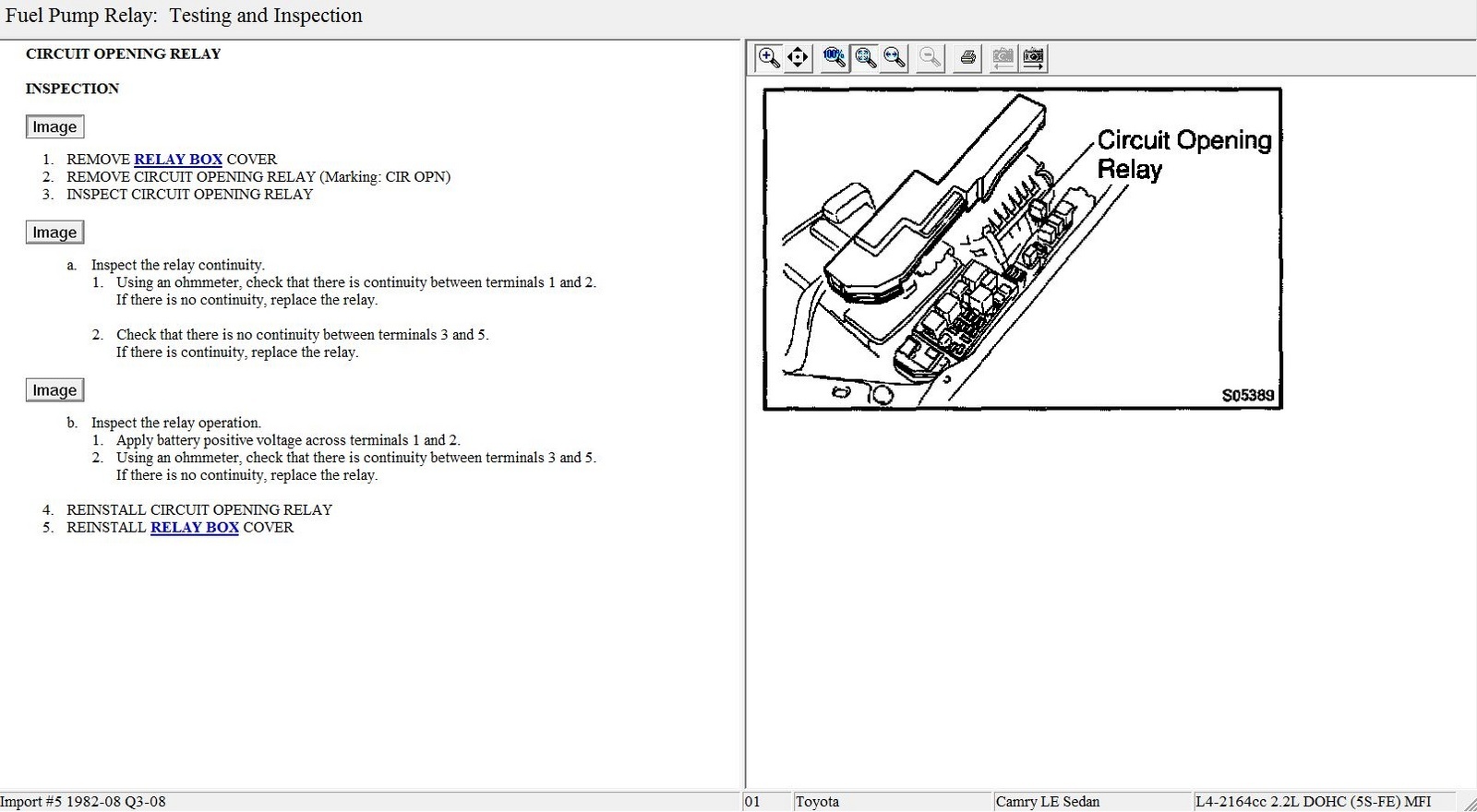This screenshot has height=812, width=1477.
Task: Go to the next image
Action: [1033, 58]
